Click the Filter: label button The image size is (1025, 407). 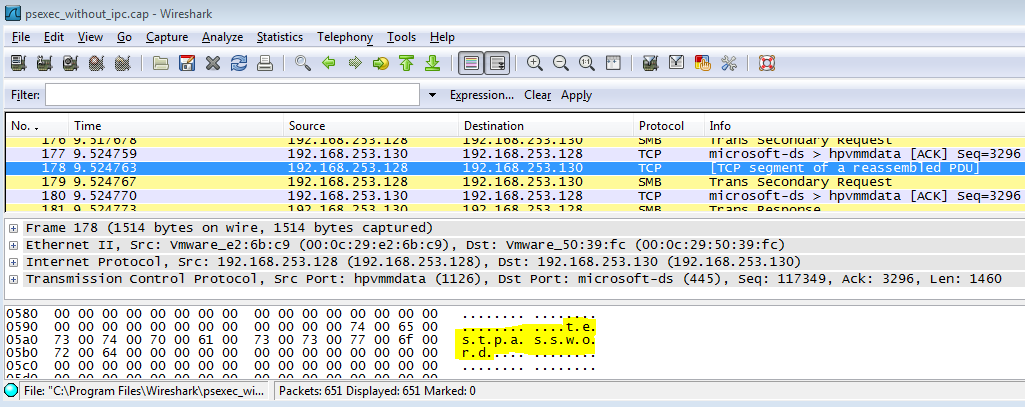[x=25, y=95]
